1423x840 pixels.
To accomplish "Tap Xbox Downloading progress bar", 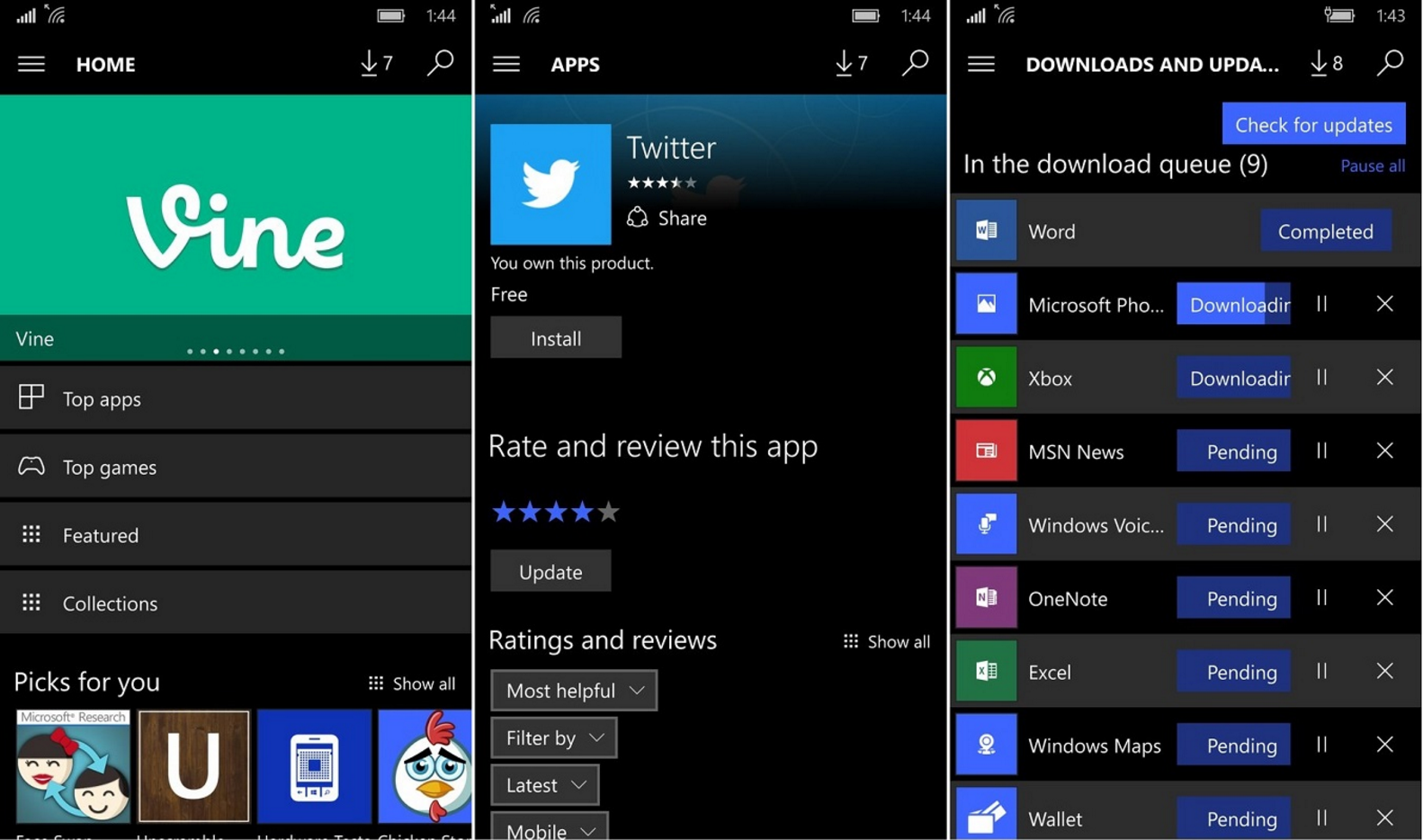I will click(x=1233, y=378).
